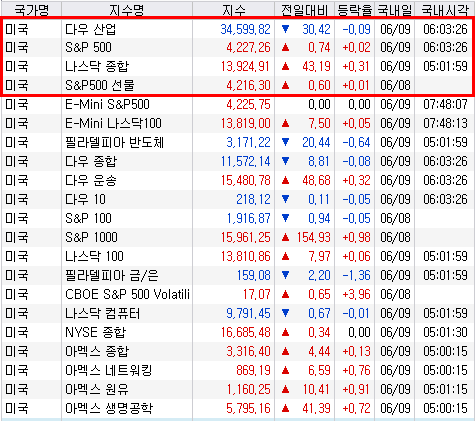The image size is (475, 421).
Task: Click the red up arrow for 나스닥 종합
Action: pyautogui.click(x=285, y=66)
